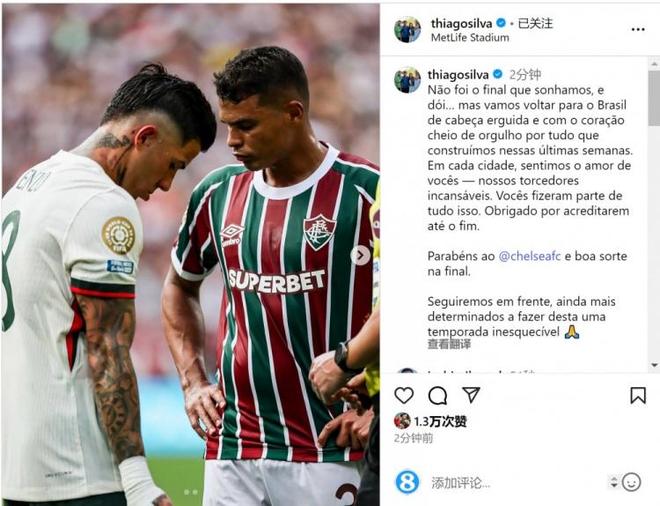The height and width of the screenshot is (506, 660).
Task: Click 查看翻译 to see translation
Action: [x=449, y=344]
